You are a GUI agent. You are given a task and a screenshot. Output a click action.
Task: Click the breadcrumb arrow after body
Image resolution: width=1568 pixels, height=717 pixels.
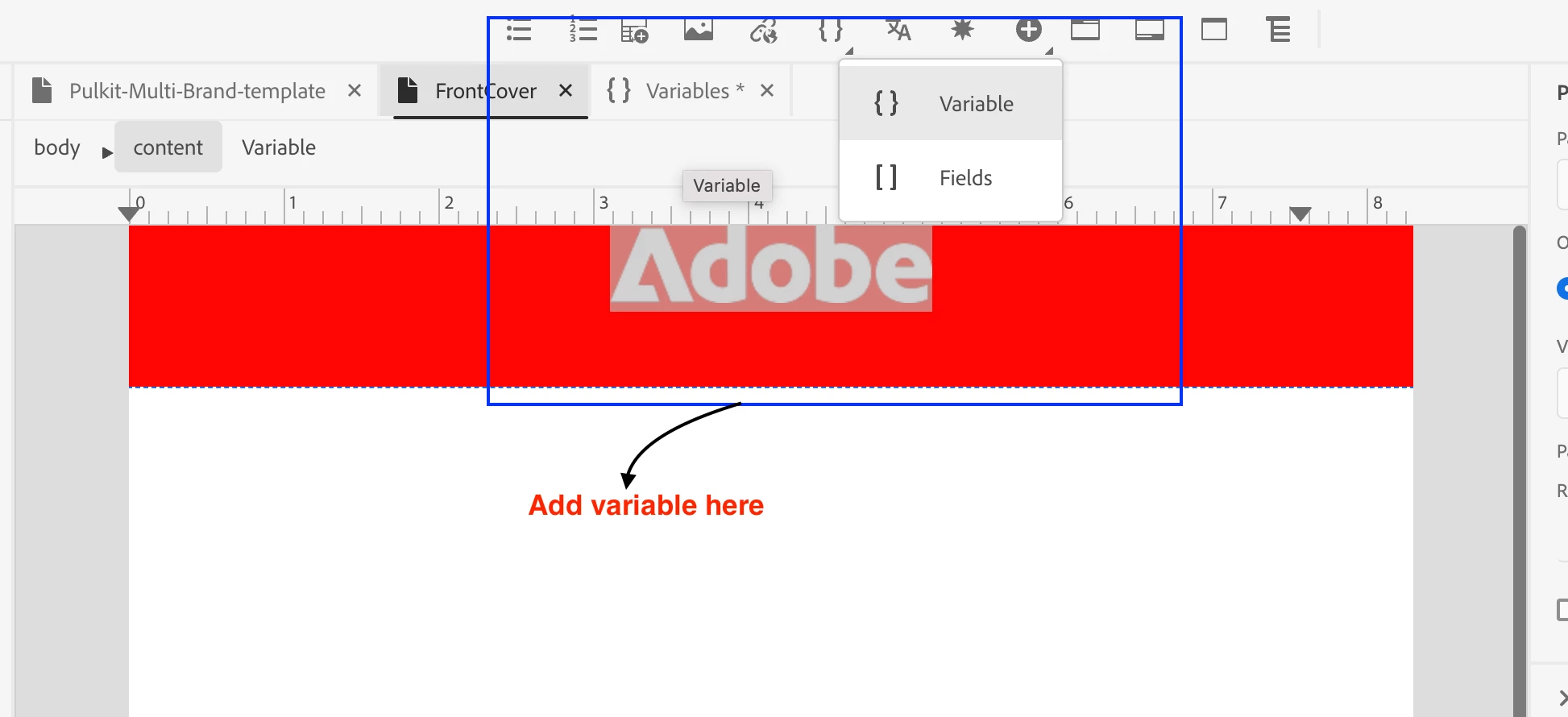tap(107, 152)
